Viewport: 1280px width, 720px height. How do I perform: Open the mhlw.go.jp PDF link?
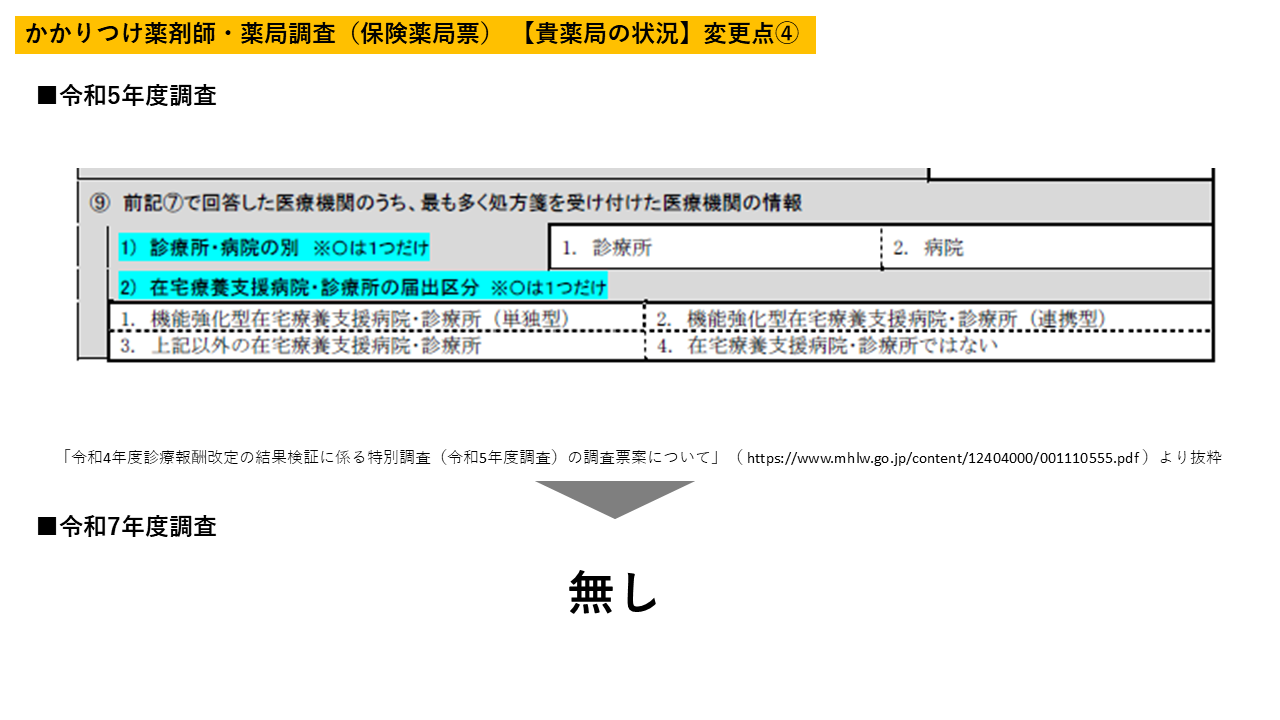[943, 458]
